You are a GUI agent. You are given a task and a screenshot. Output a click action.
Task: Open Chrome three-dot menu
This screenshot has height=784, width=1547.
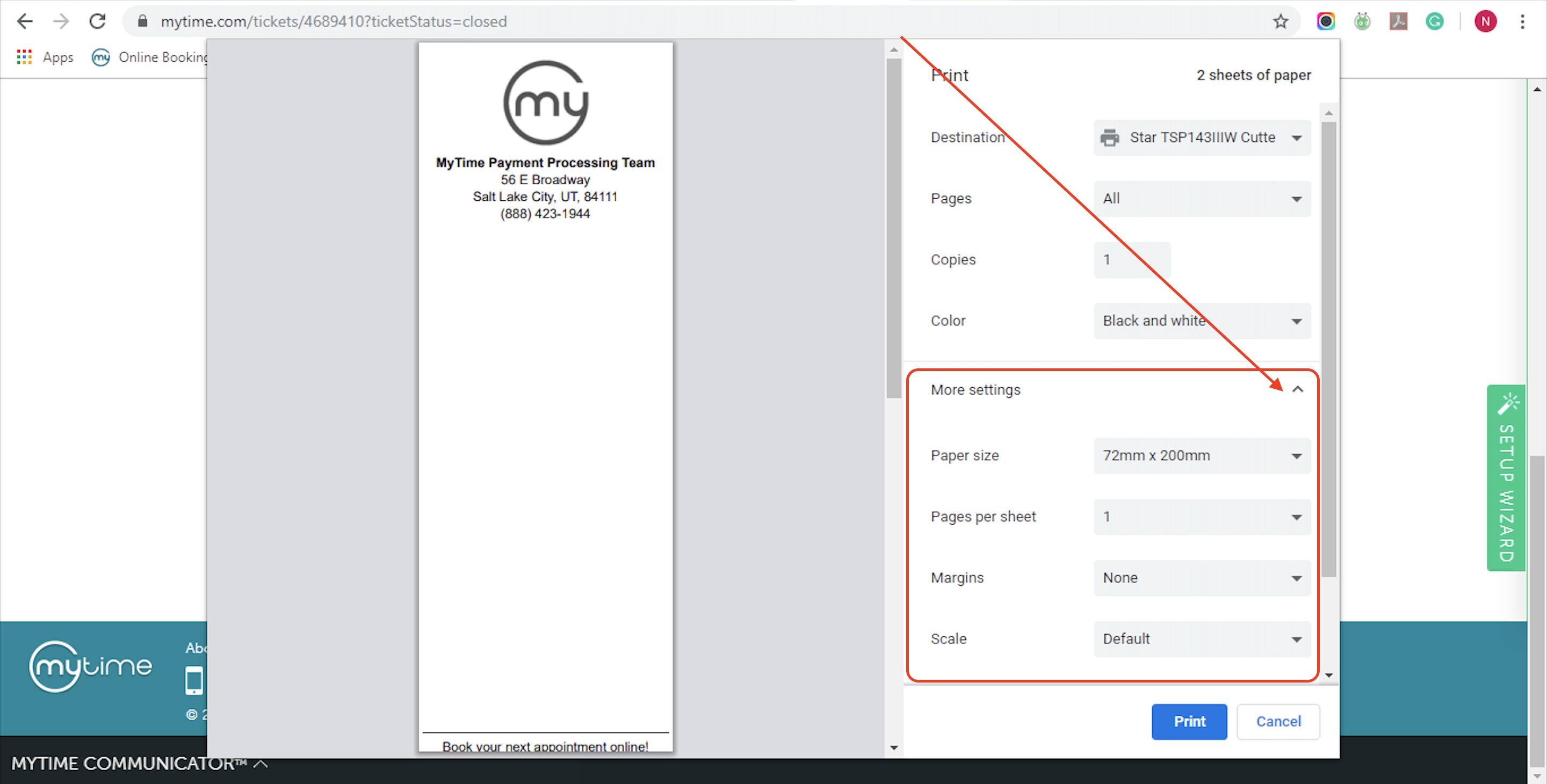tap(1522, 21)
